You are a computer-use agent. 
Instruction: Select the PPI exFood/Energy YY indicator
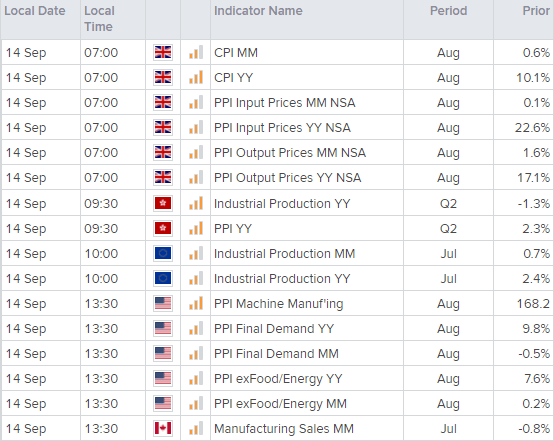click(278, 378)
